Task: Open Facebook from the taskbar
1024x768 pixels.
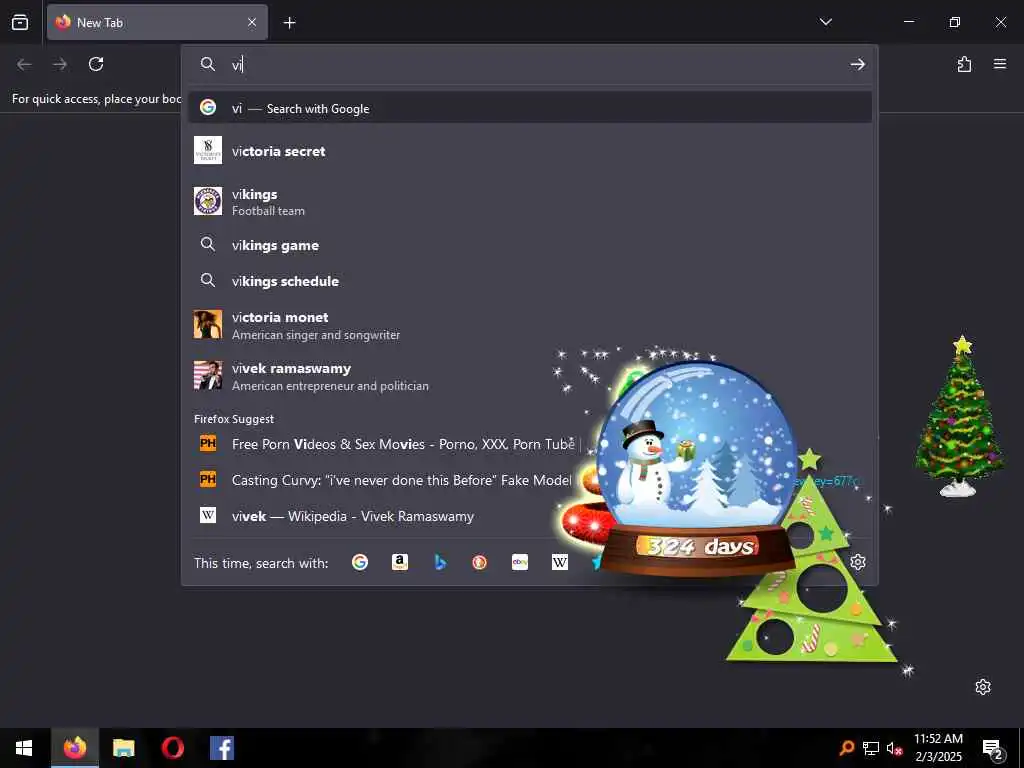Action: point(222,748)
